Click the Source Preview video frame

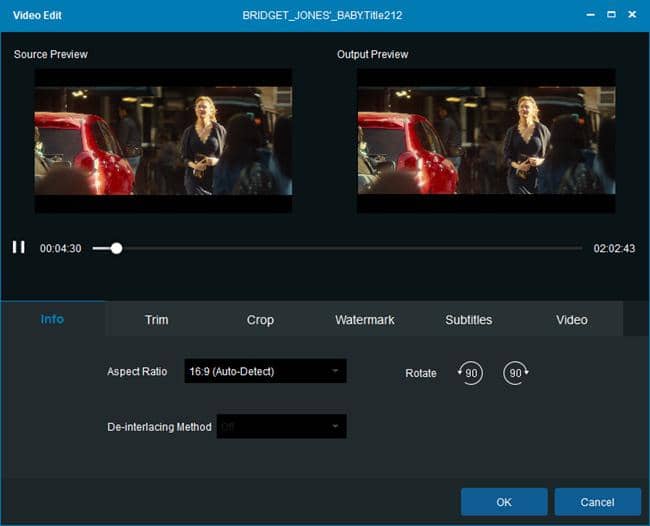[163, 141]
